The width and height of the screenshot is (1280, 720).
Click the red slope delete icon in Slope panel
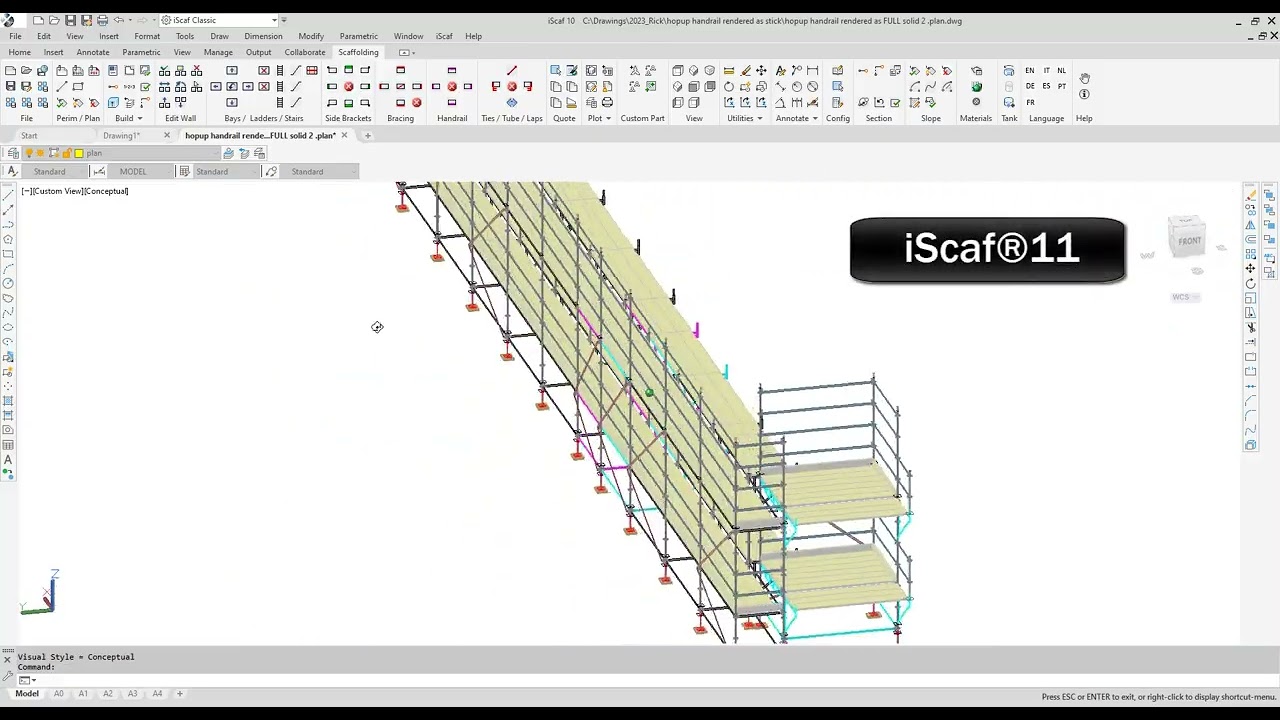(x=947, y=70)
